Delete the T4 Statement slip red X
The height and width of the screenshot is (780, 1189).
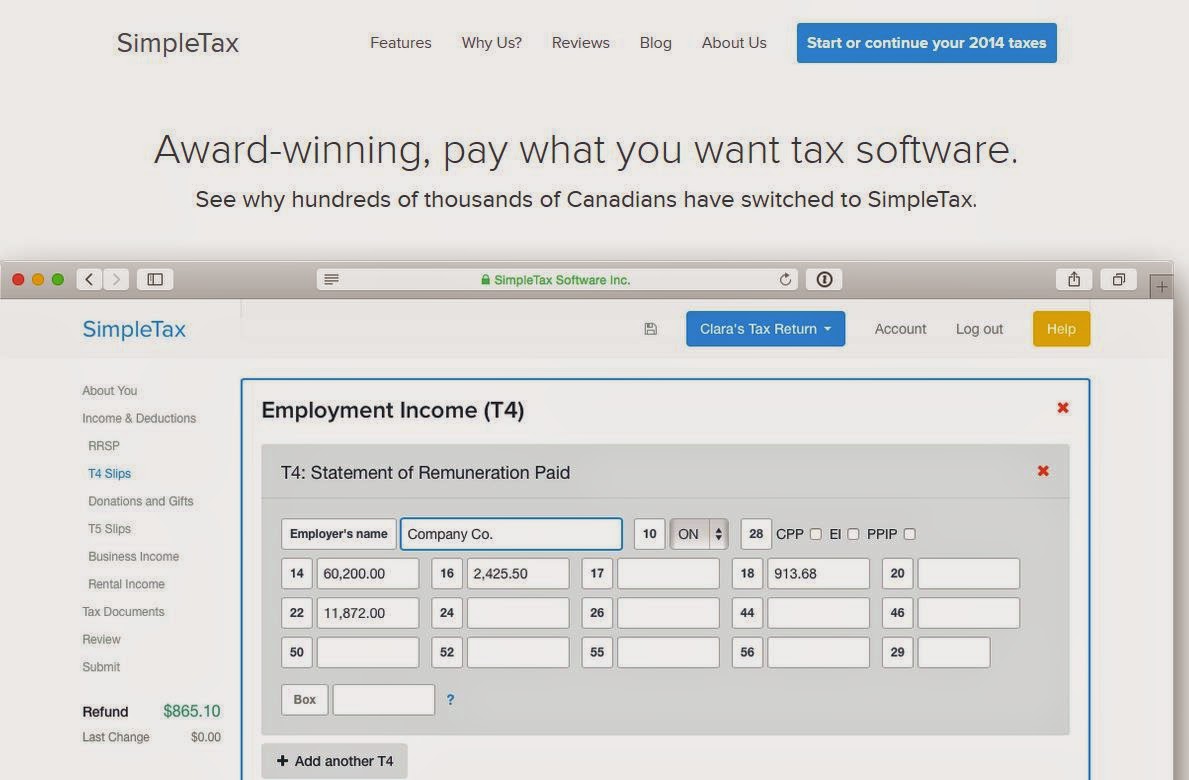pyautogui.click(x=1043, y=471)
